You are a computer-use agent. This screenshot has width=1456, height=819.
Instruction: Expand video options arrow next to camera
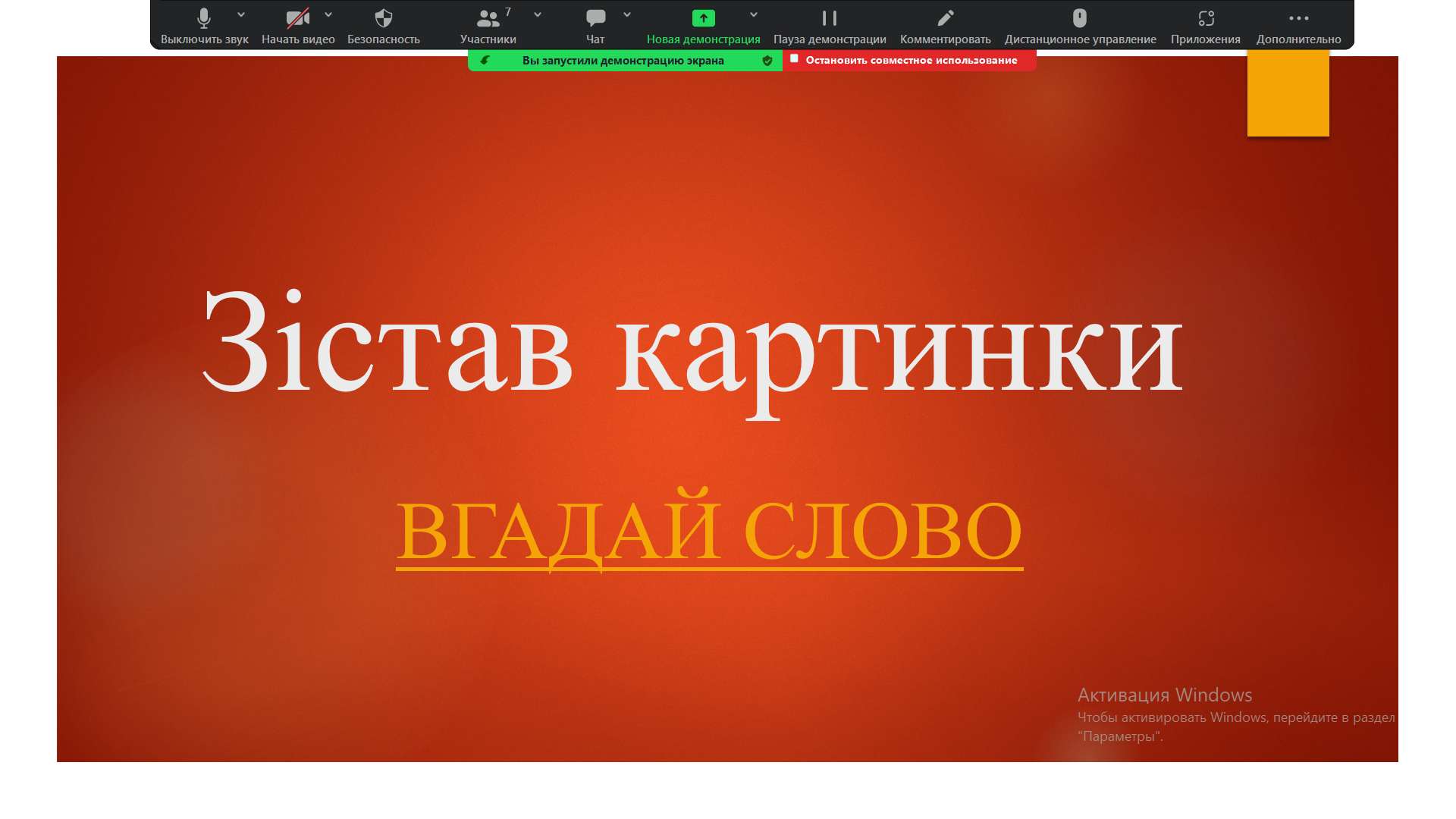tap(328, 14)
